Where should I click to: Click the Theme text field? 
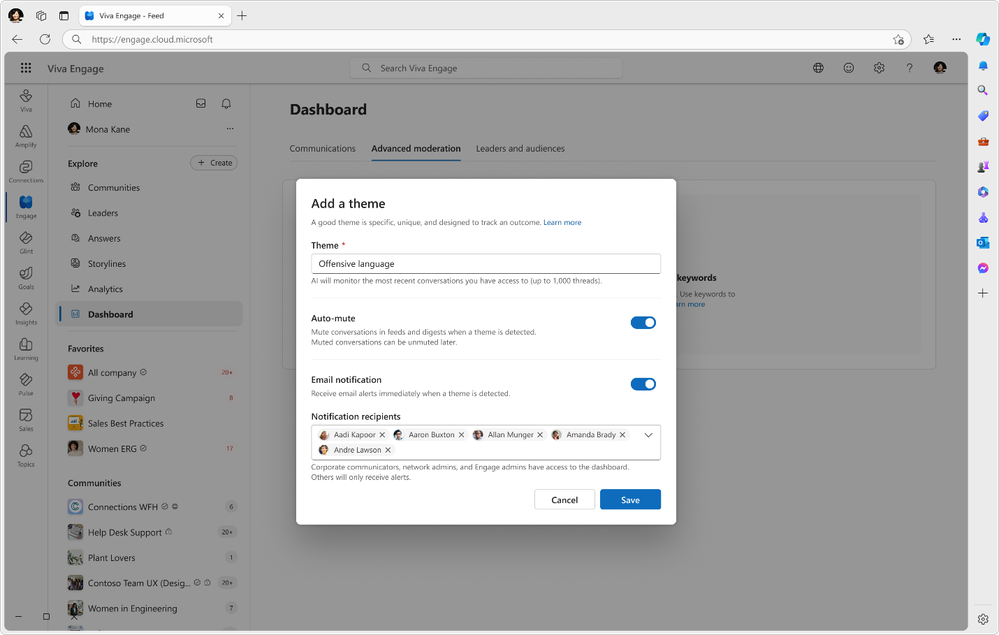[x=485, y=264]
